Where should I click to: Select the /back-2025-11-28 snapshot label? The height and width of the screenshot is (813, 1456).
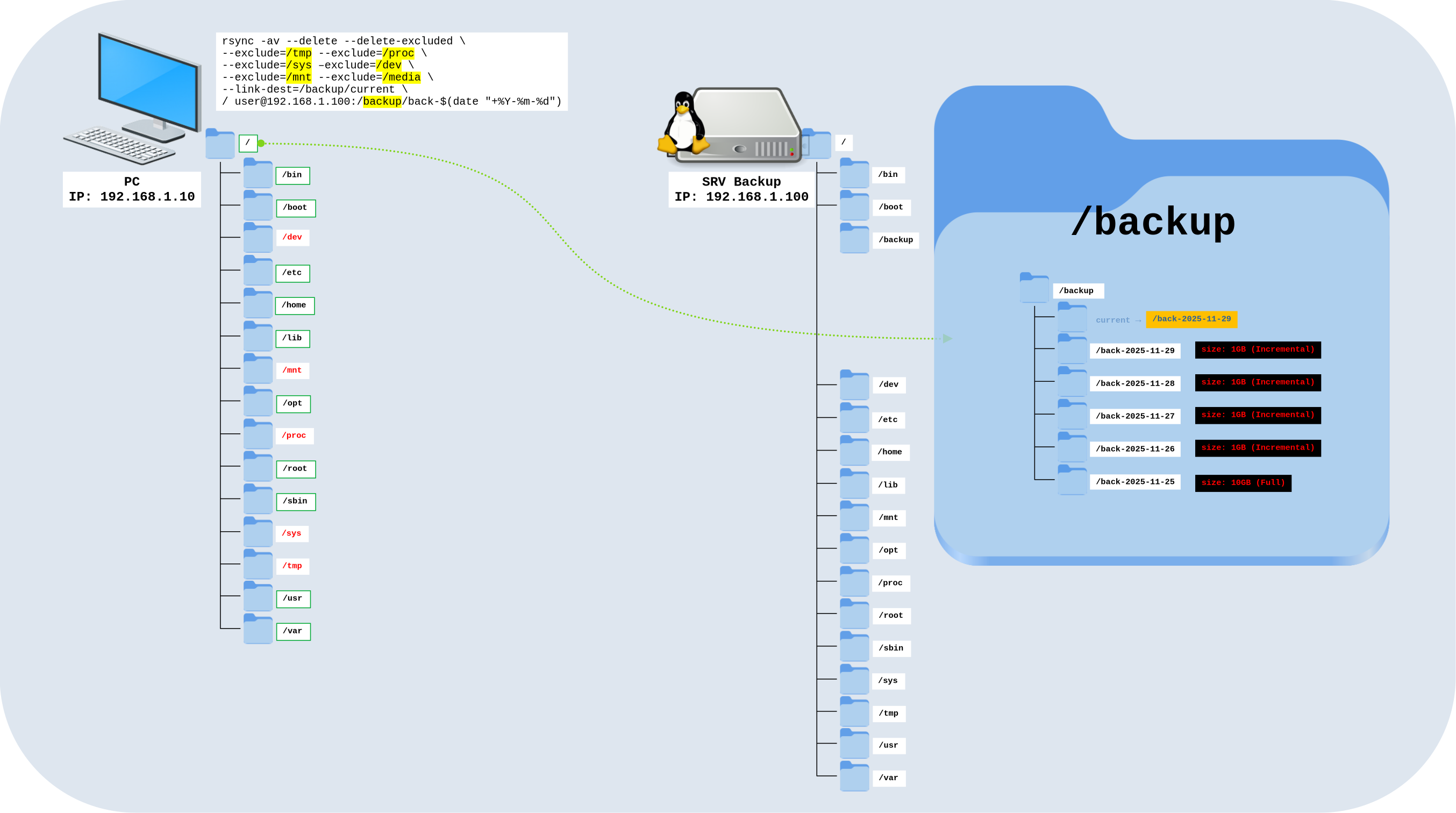[1135, 383]
